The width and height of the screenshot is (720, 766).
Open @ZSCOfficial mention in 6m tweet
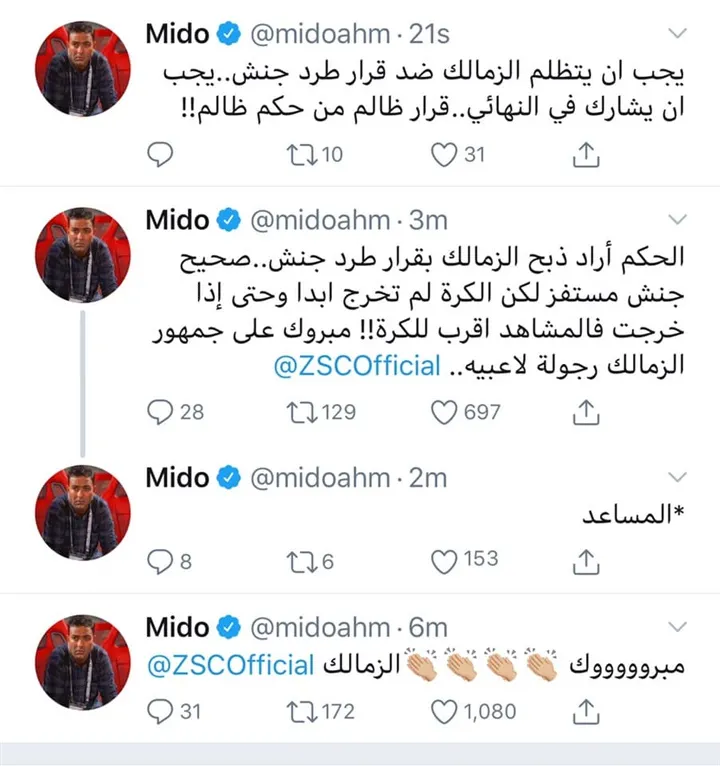232,666
